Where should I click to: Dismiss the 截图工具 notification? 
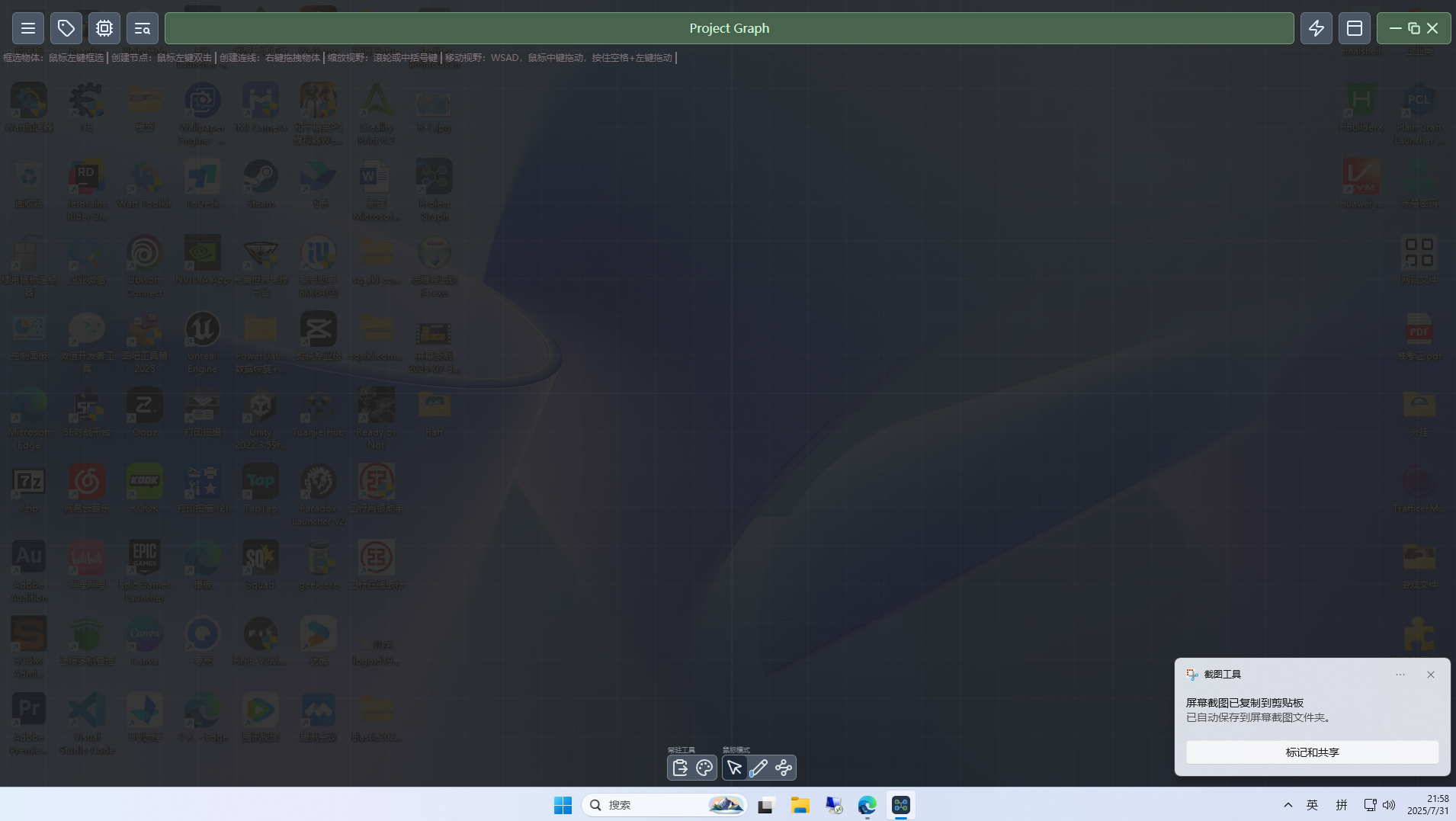pyautogui.click(x=1431, y=675)
